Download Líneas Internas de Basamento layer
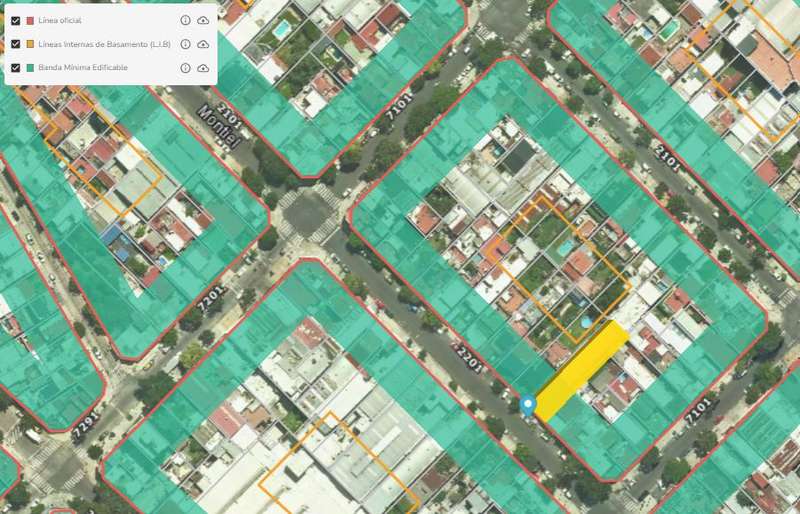800x514 pixels. coord(203,44)
